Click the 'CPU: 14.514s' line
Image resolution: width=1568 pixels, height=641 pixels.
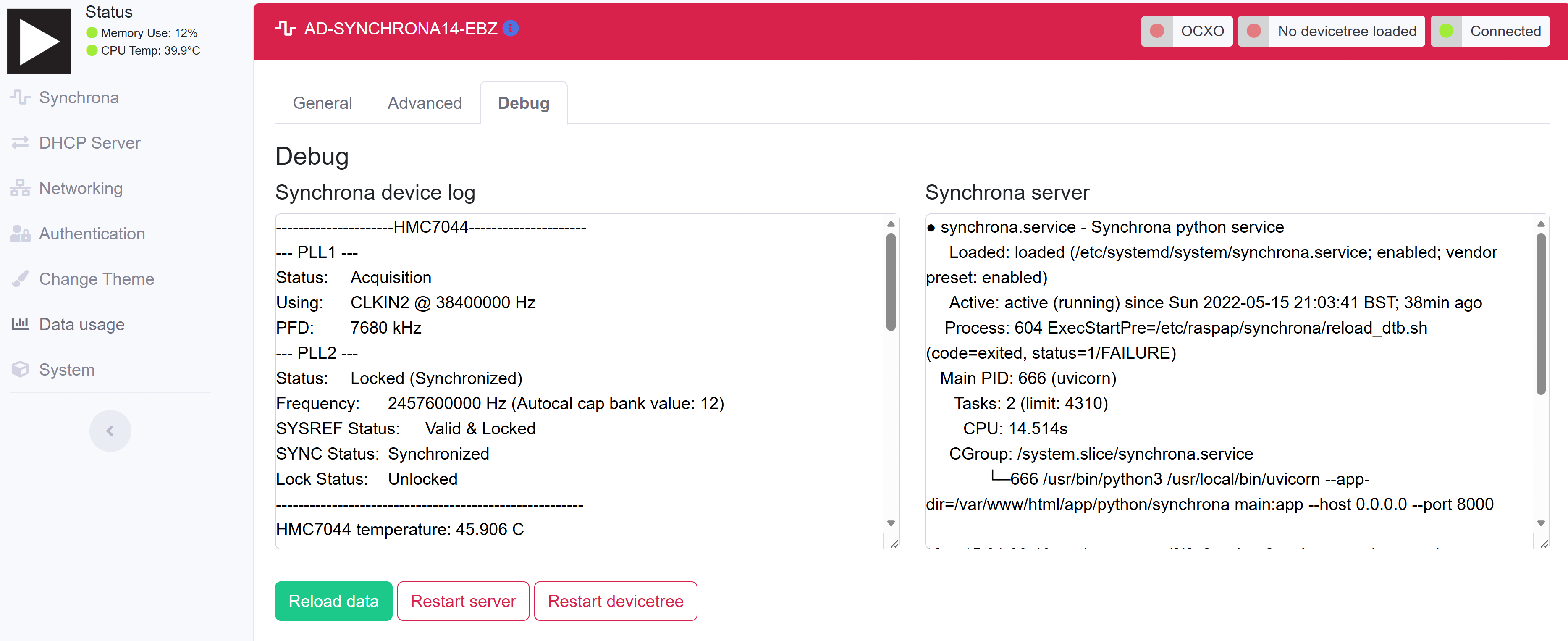[x=1015, y=428]
